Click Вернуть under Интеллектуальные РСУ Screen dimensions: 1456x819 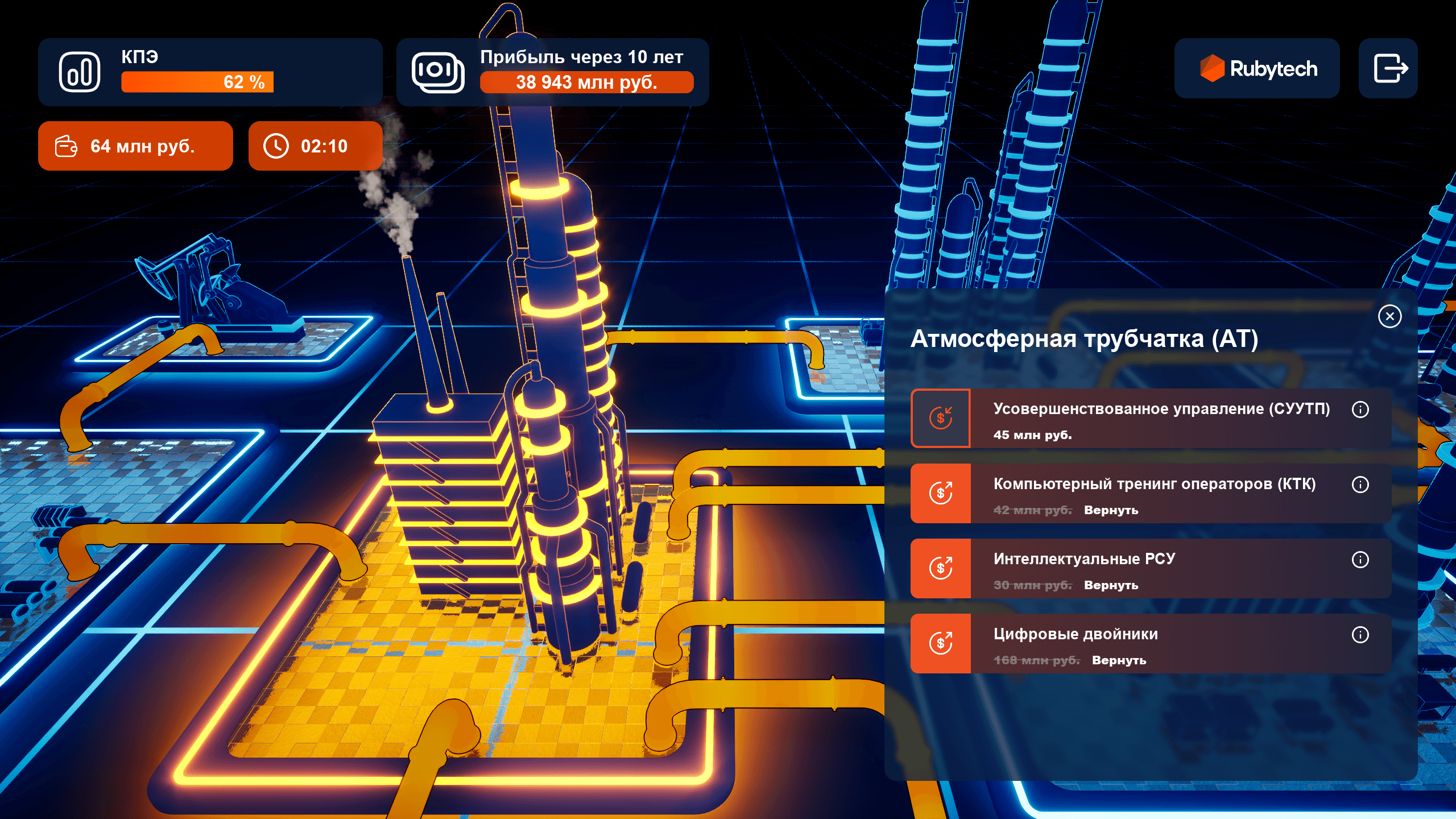(x=1111, y=585)
